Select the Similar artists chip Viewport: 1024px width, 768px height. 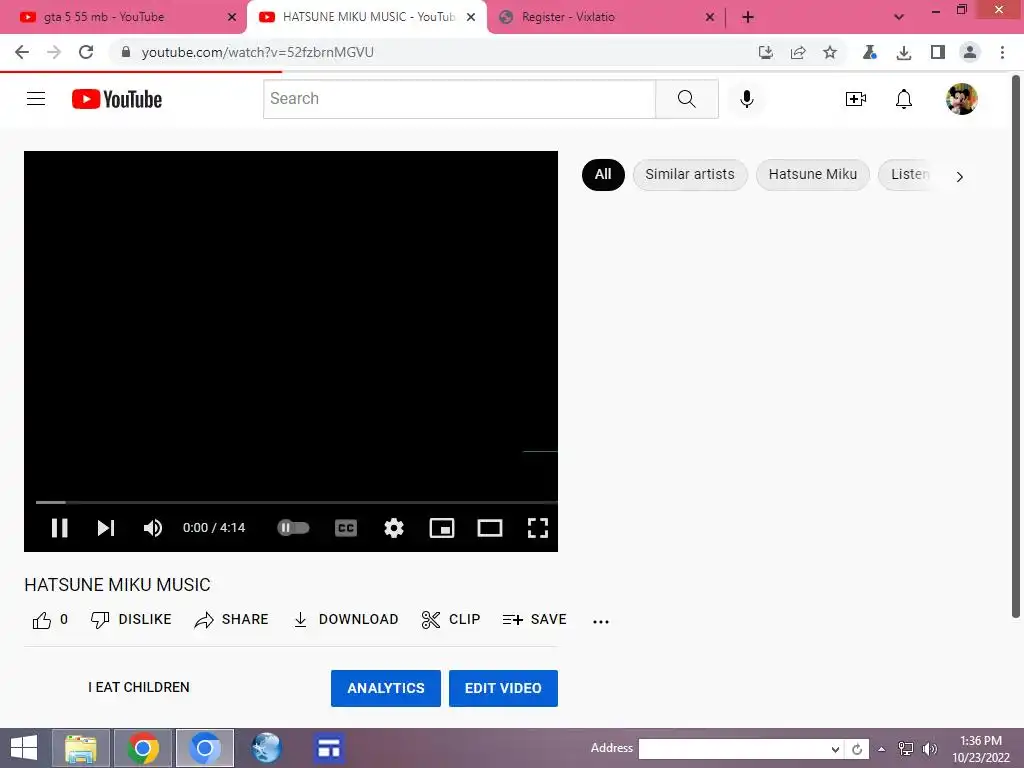(x=690, y=174)
